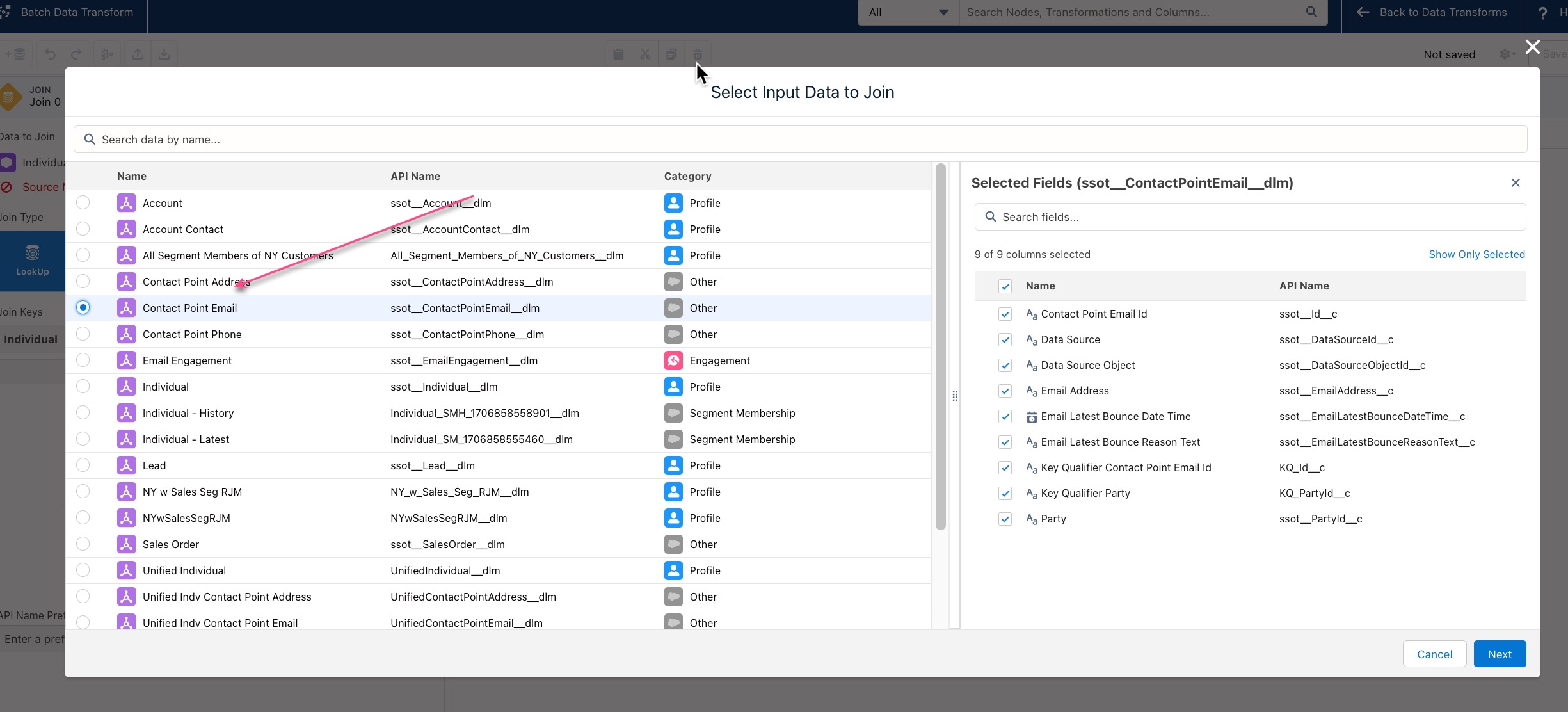This screenshot has height=712, width=1568.
Task: Click the search magnifier in top bar
Action: click(1311, 12)
